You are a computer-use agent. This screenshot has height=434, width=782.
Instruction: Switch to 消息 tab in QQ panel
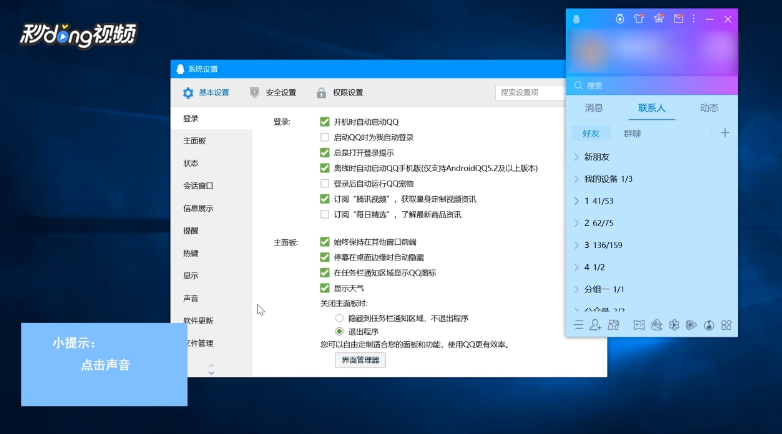pos(593,108)
